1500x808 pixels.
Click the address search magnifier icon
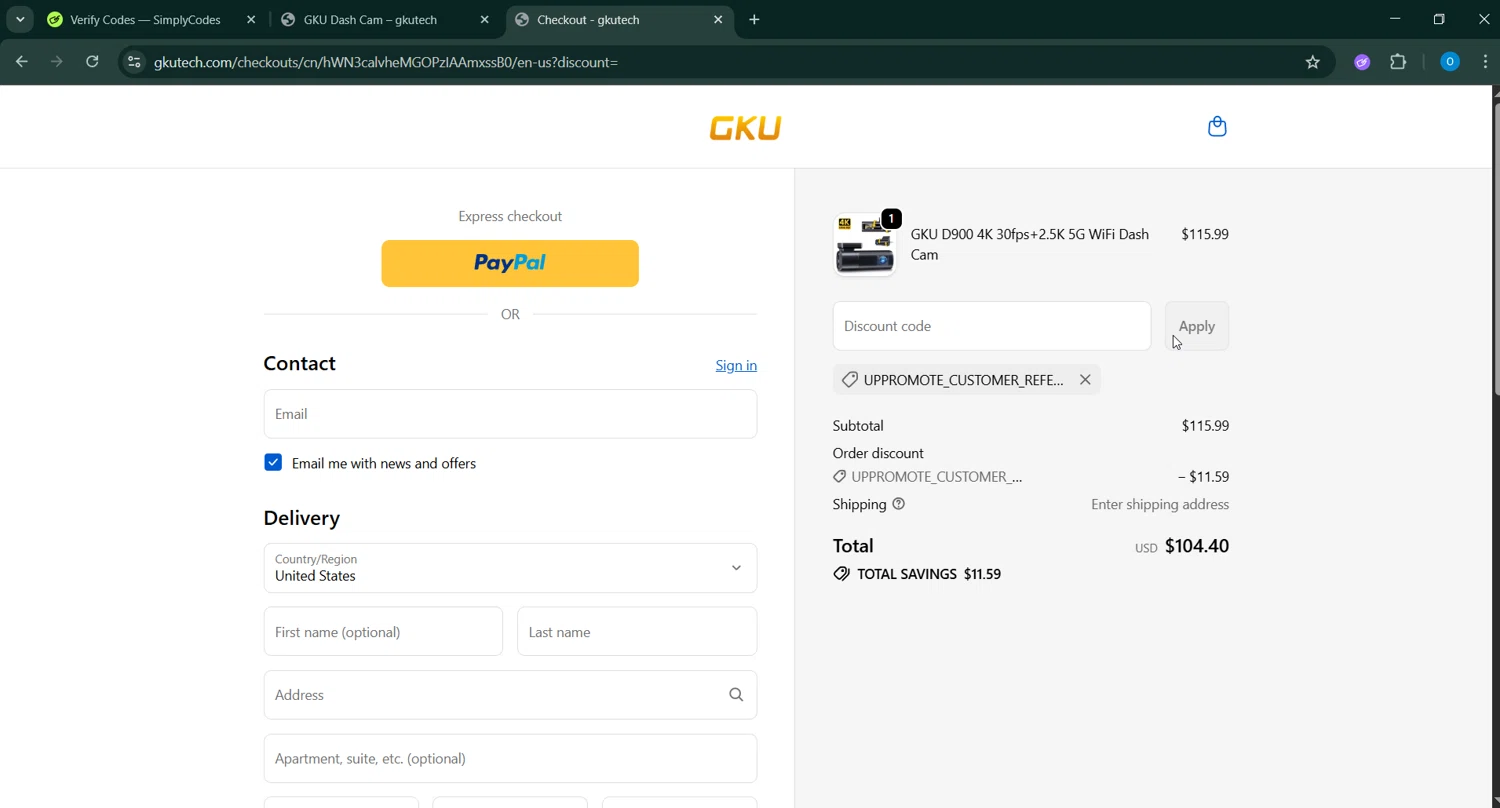736,695
